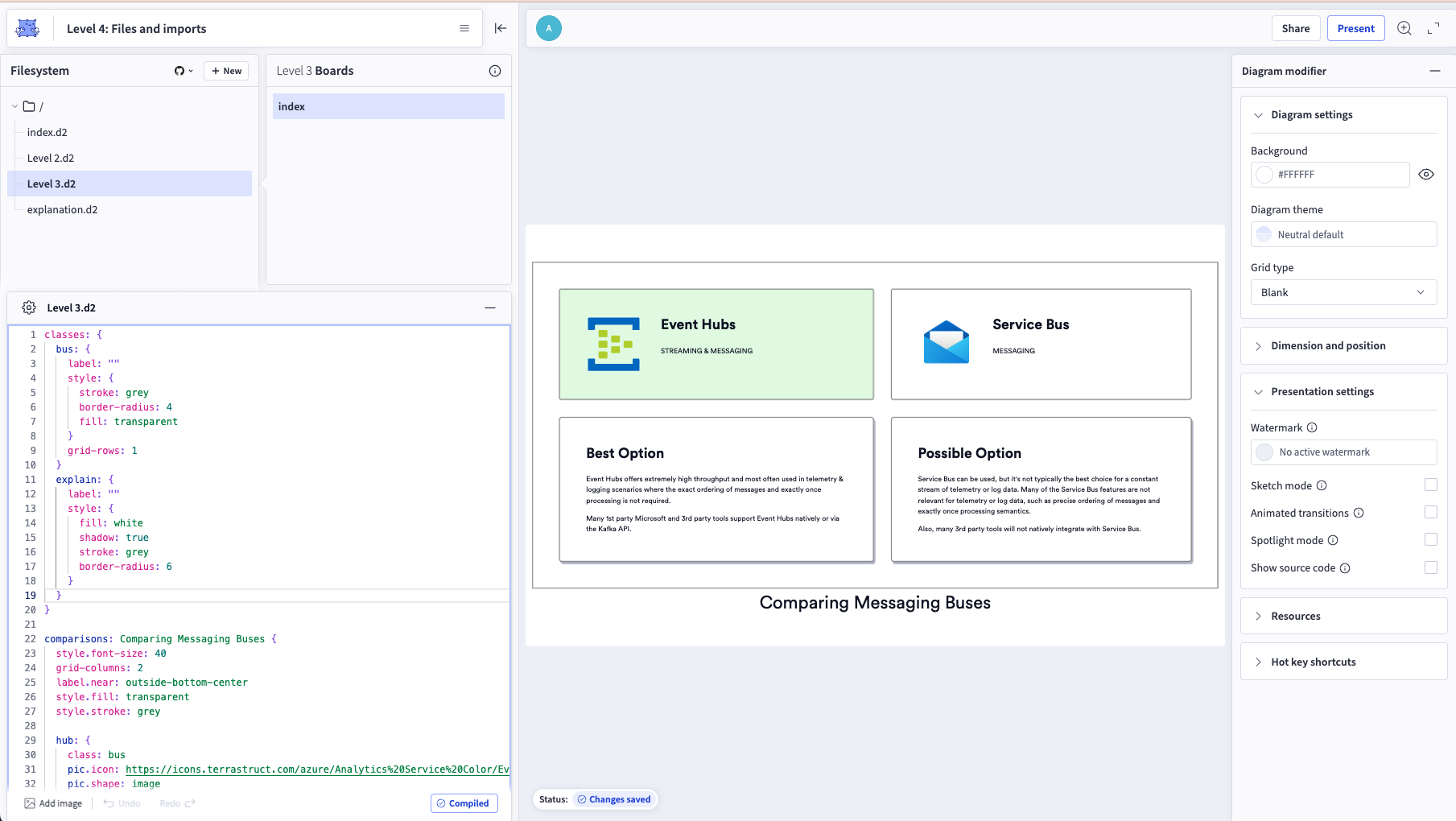This screenshot has height=821, width=1456.
Task: Expand the Hot key shortcuts section
Action: (1313, 662)
